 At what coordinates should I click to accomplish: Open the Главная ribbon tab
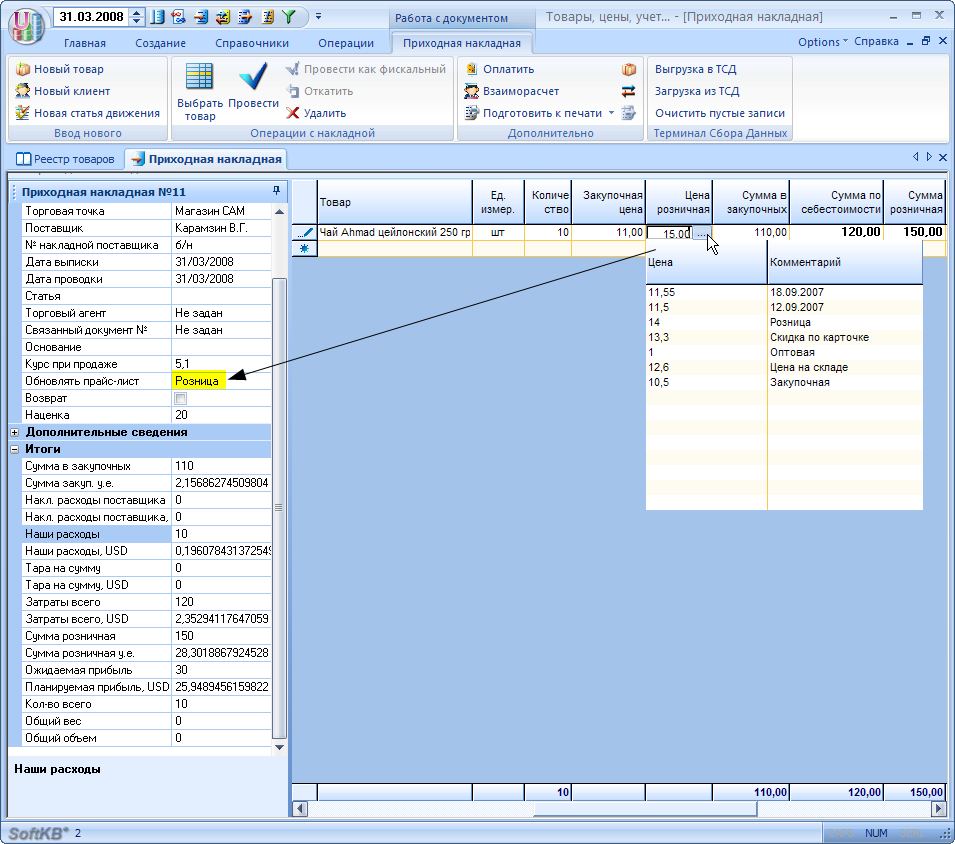coord(85,43)
